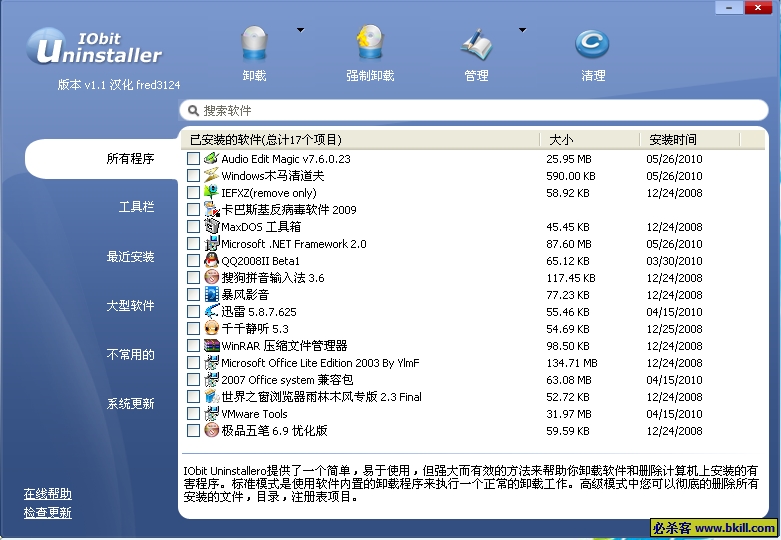Select the MaxDOS 工具箱 row text

pyautogui.click(x=261, y=227)
